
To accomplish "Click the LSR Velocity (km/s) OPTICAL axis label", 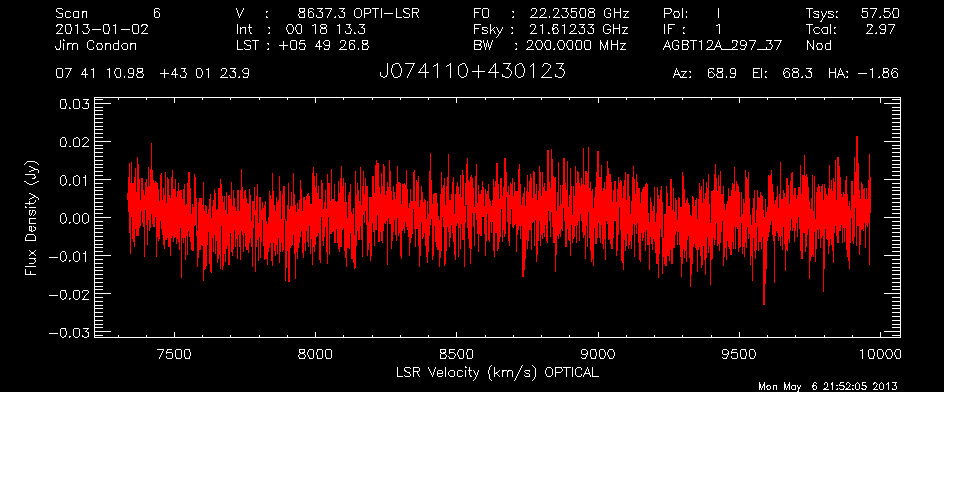I will click(498, 372).
